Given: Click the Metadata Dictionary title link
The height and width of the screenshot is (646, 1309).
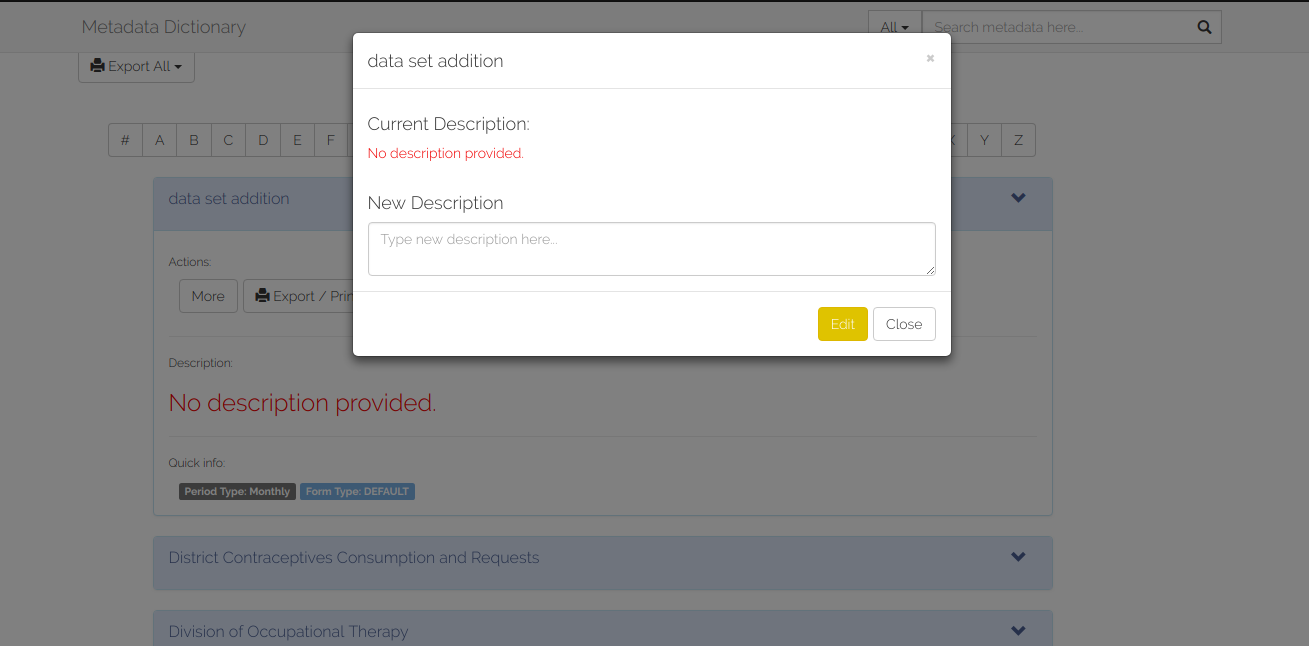Looking at the screenshot, I should tap(163, 27).
